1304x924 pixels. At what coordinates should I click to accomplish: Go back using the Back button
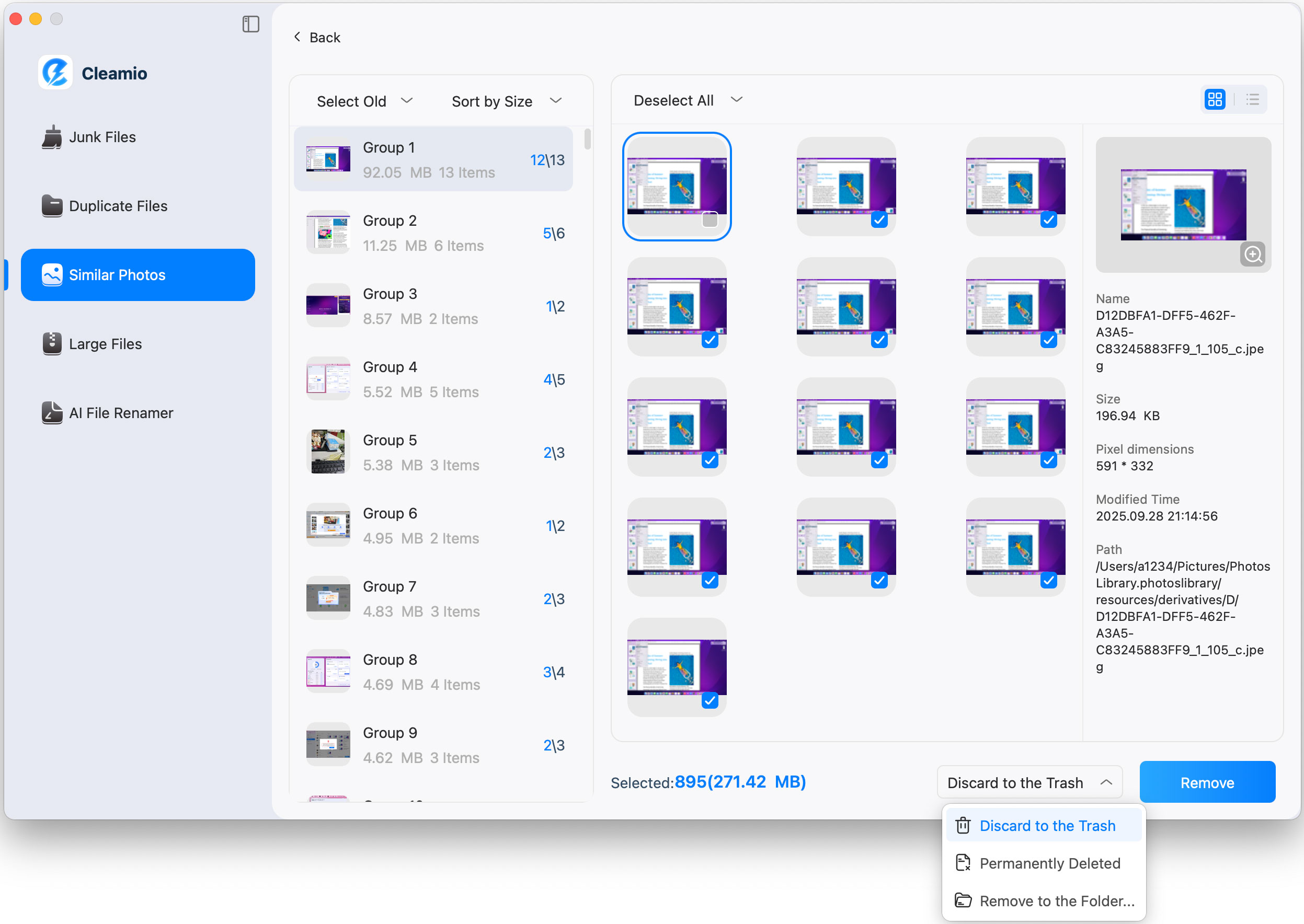(x=317, y=37)
